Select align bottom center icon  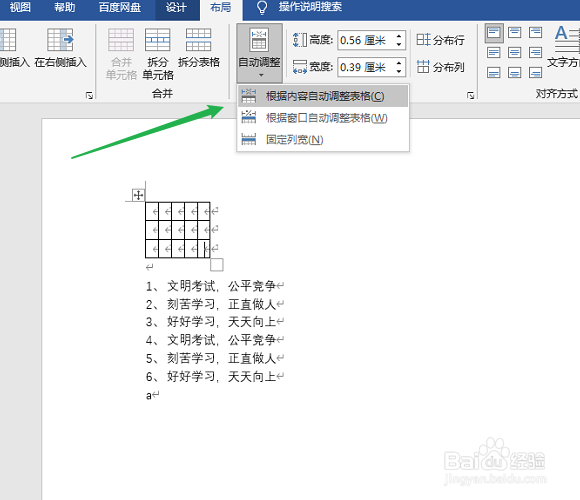[x=515, y=72]
